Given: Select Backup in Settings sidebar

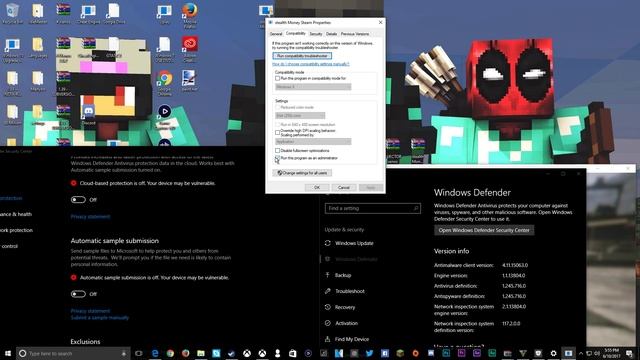Looking at the screenshot, I should point(343,275).
